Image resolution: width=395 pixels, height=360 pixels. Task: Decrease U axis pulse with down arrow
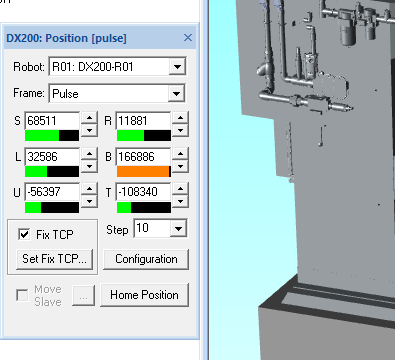89,201
